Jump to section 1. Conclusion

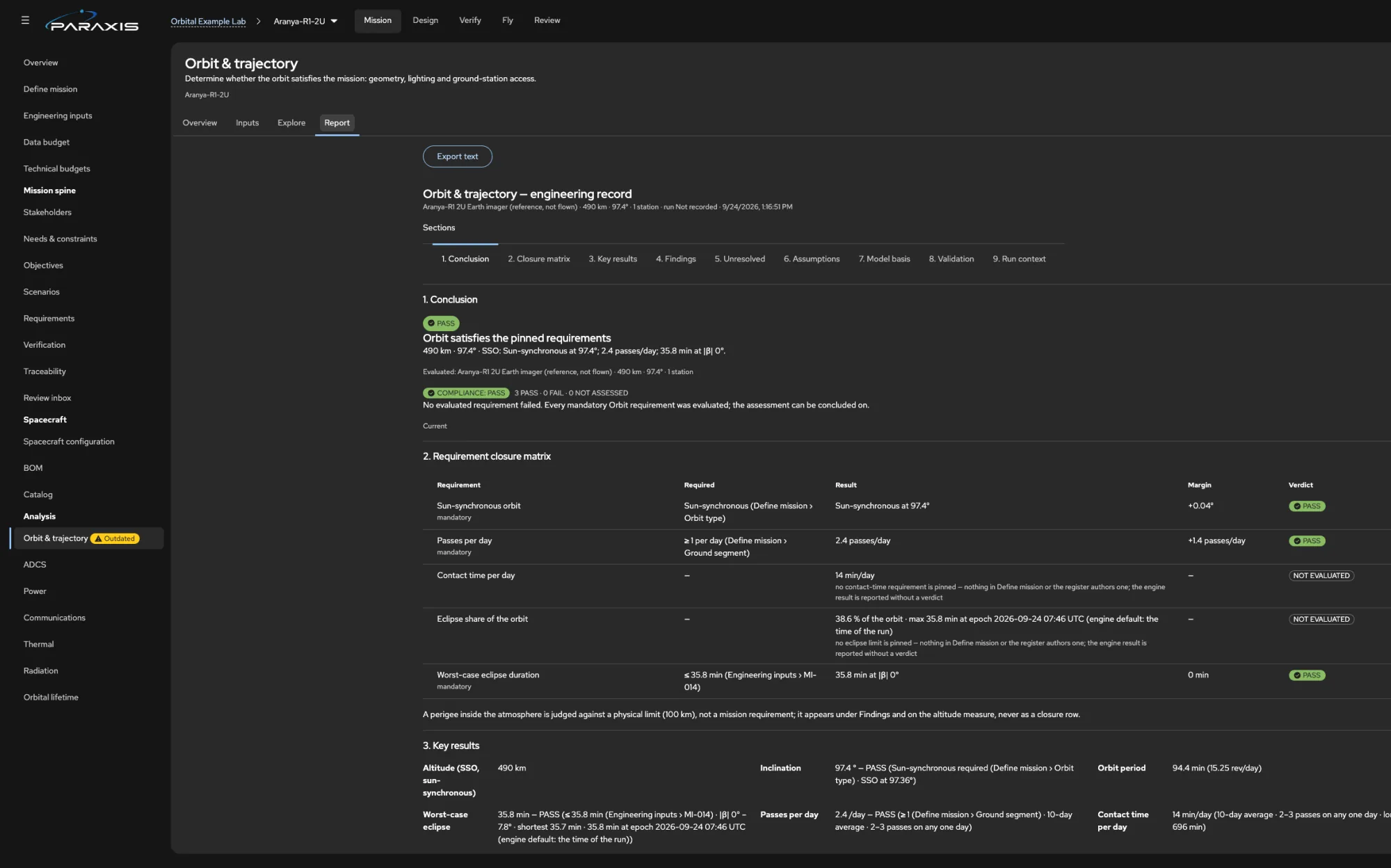click(465, 259)
